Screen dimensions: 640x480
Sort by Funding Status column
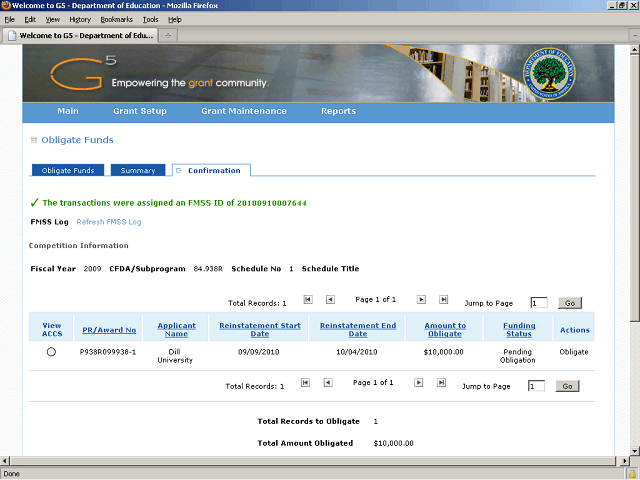click(x=519, y=330)
